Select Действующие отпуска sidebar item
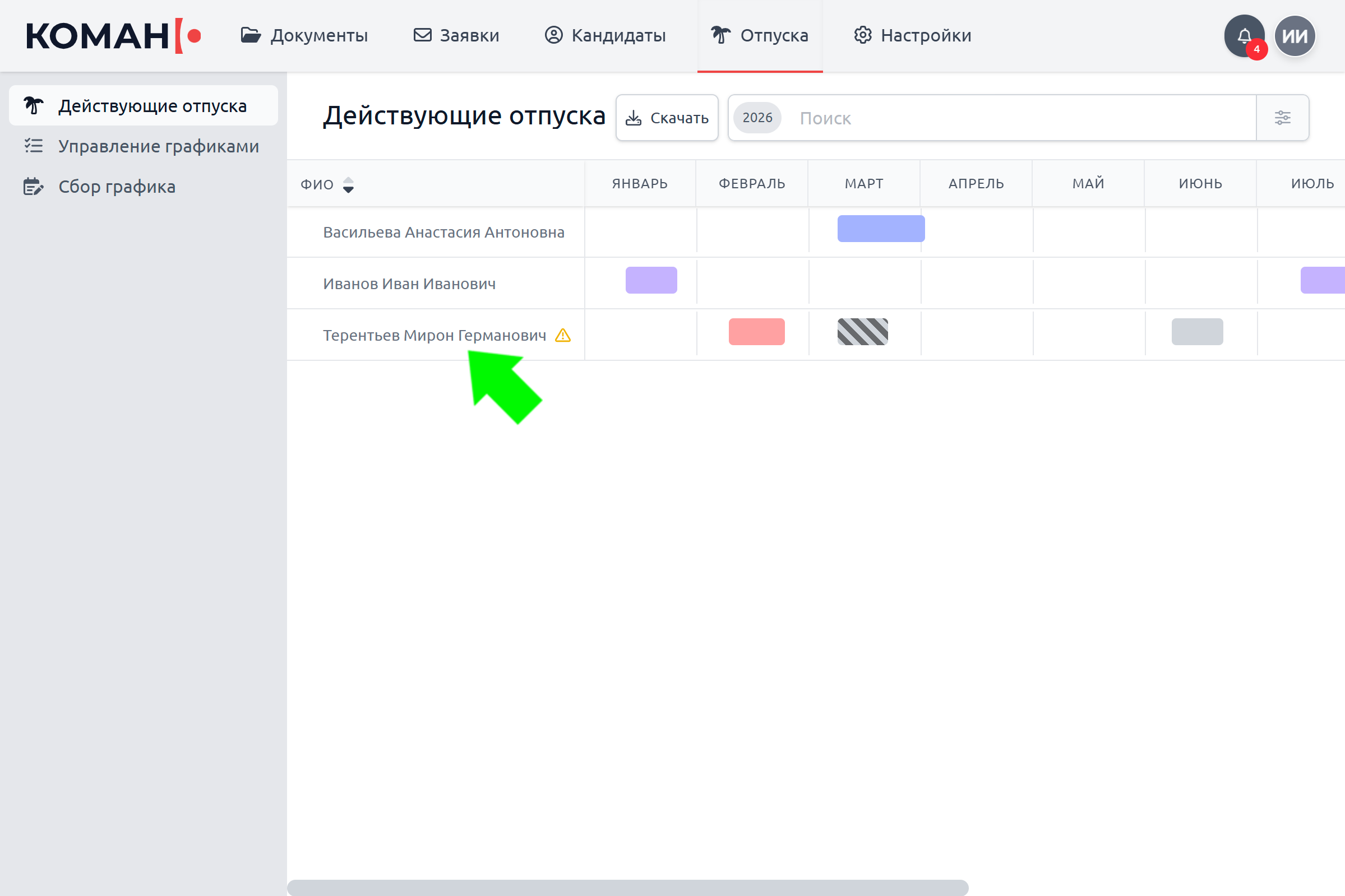 pyautogui.click(x=152, y=106)
